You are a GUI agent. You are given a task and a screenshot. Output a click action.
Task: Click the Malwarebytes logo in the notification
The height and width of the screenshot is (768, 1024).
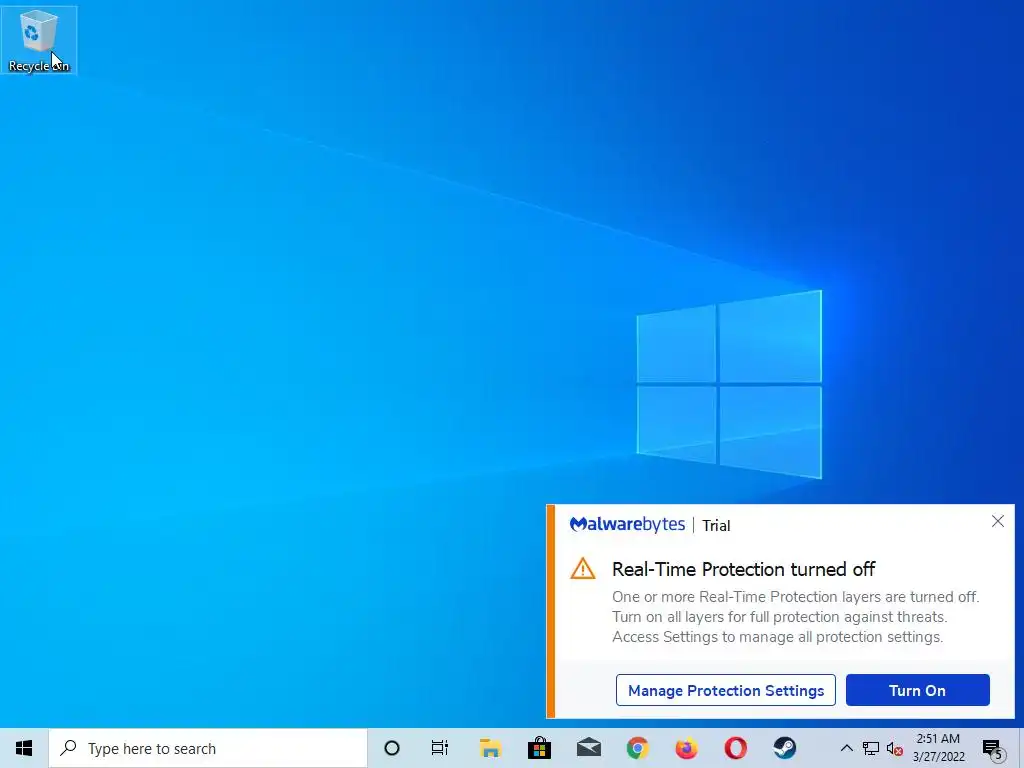point(627,524)
